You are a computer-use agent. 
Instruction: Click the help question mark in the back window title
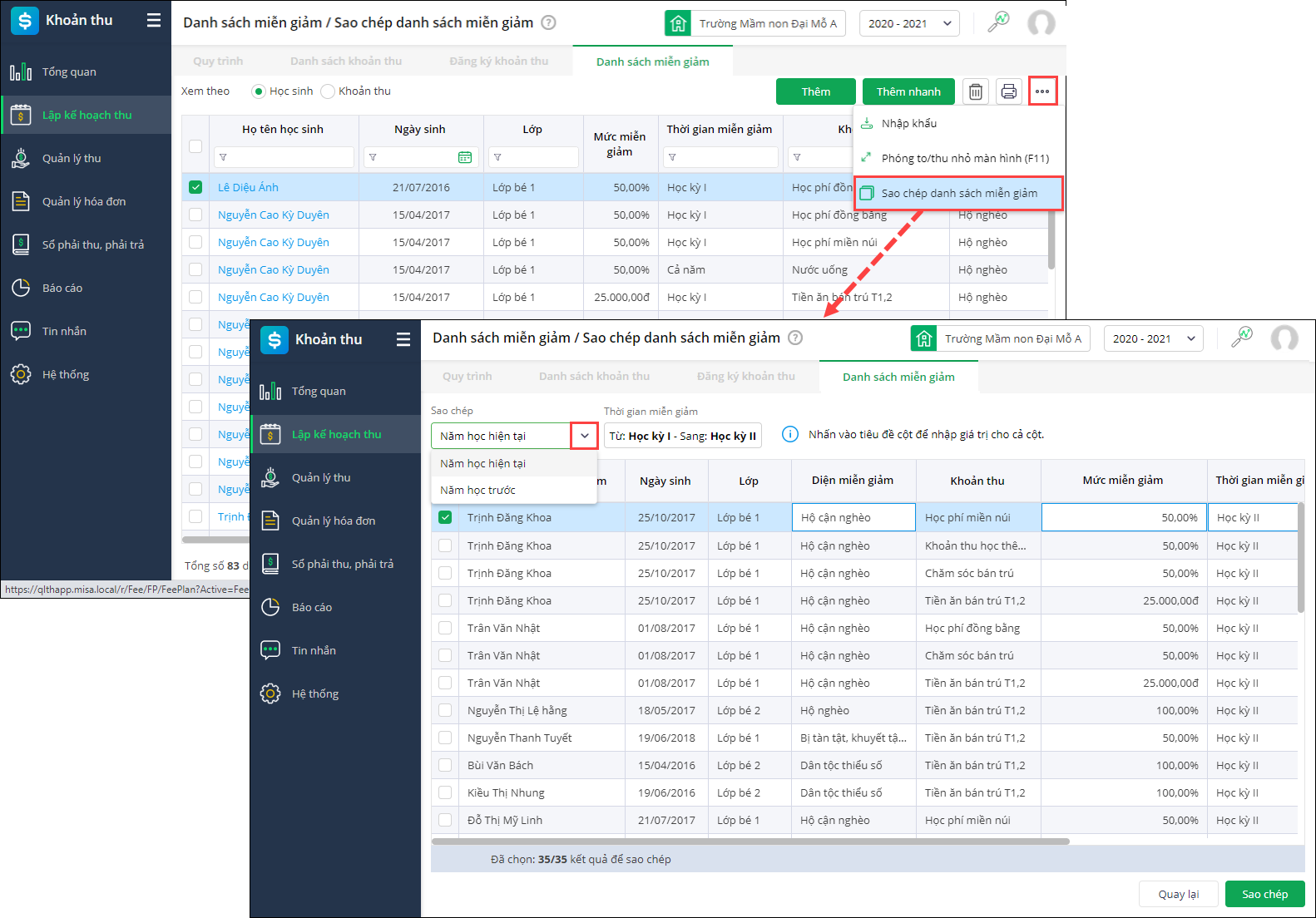(548, 22)
